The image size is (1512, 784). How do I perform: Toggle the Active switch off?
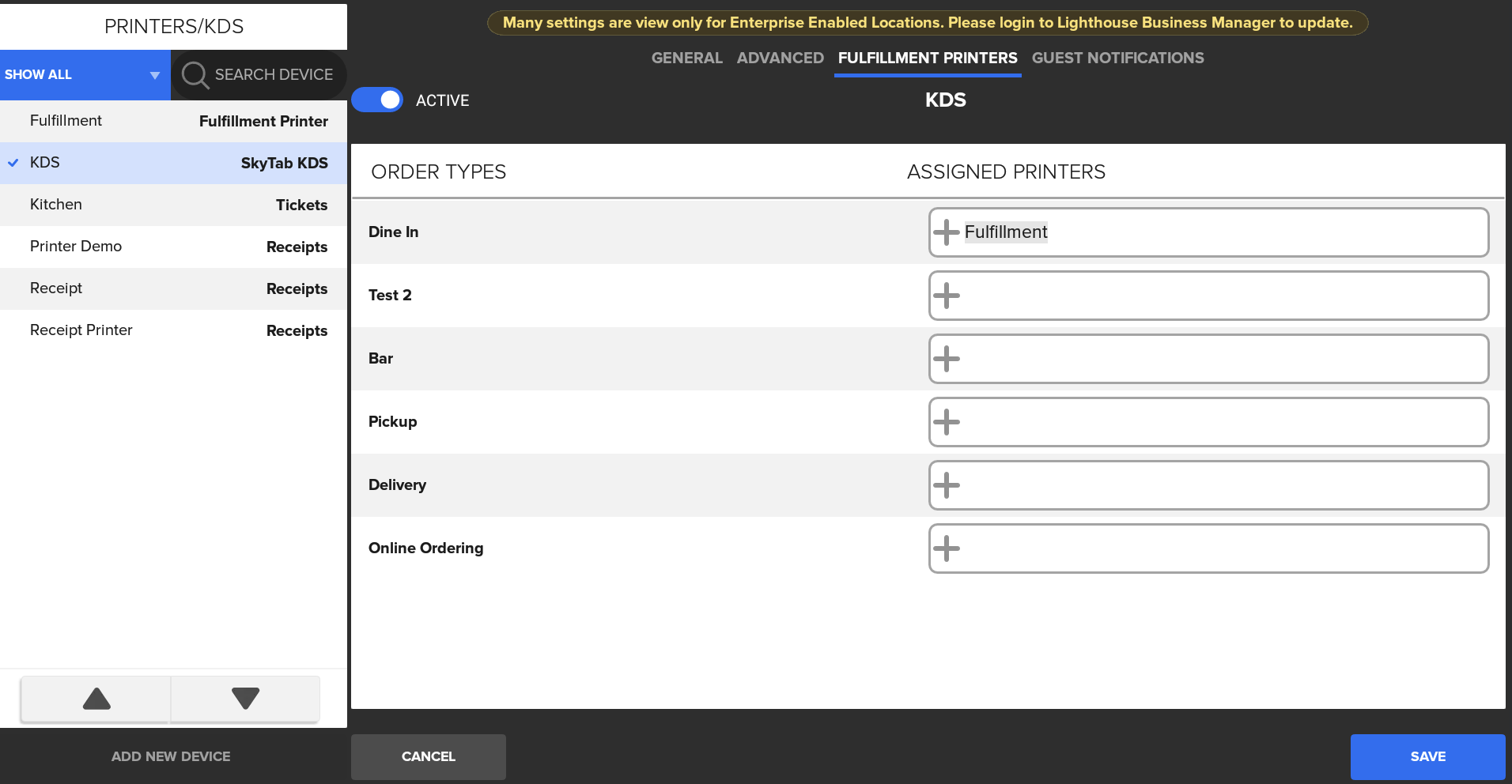click(x=377, y=100)
